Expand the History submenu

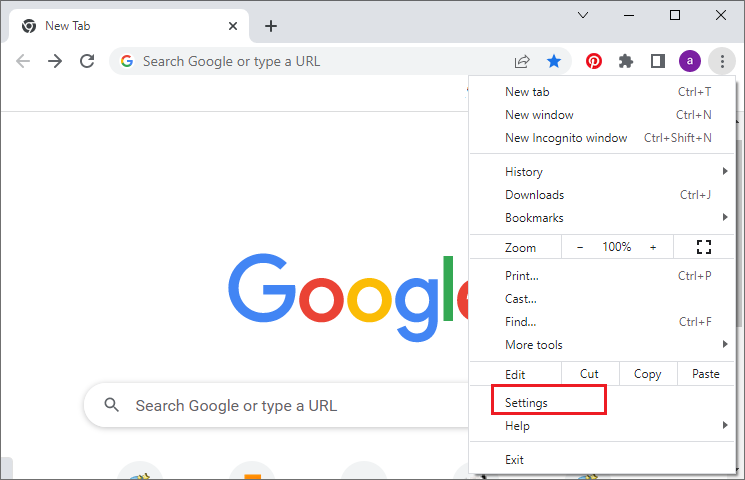pyautogui.click(x=602, y=172)
